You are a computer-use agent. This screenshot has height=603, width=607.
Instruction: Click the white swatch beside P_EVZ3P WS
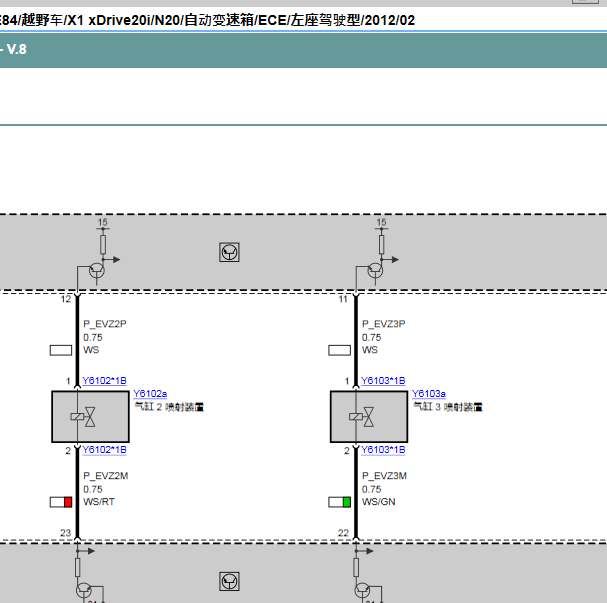pyautogui.click(x=340, y=350)
